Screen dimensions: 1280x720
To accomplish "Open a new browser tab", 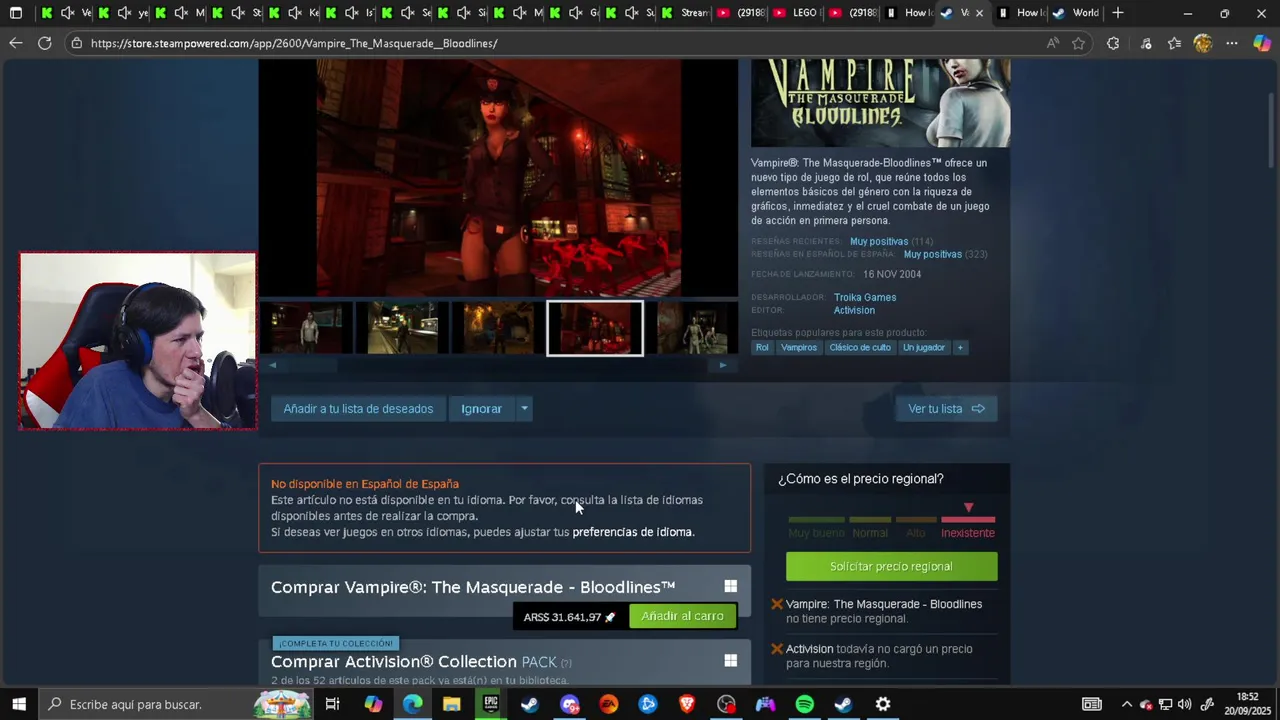I will click(x=1118, y=13).
